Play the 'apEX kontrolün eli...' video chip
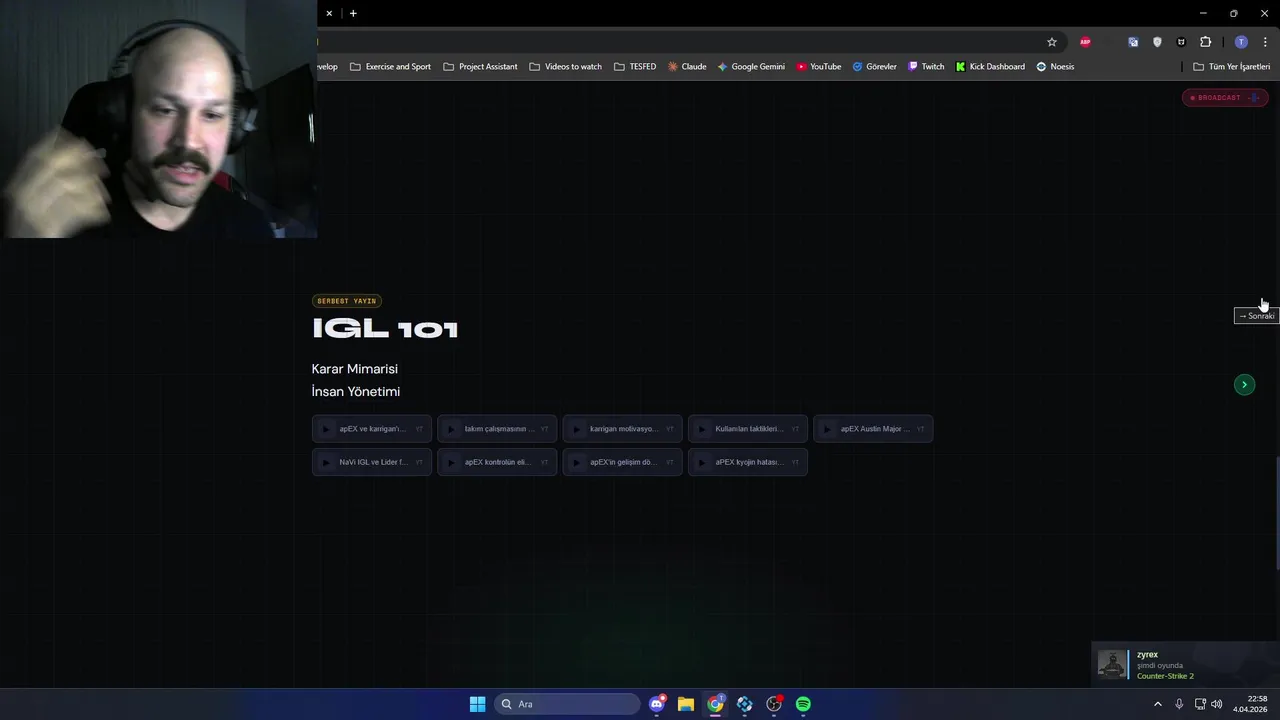The image size is (1280, 720). pos(497,462)
